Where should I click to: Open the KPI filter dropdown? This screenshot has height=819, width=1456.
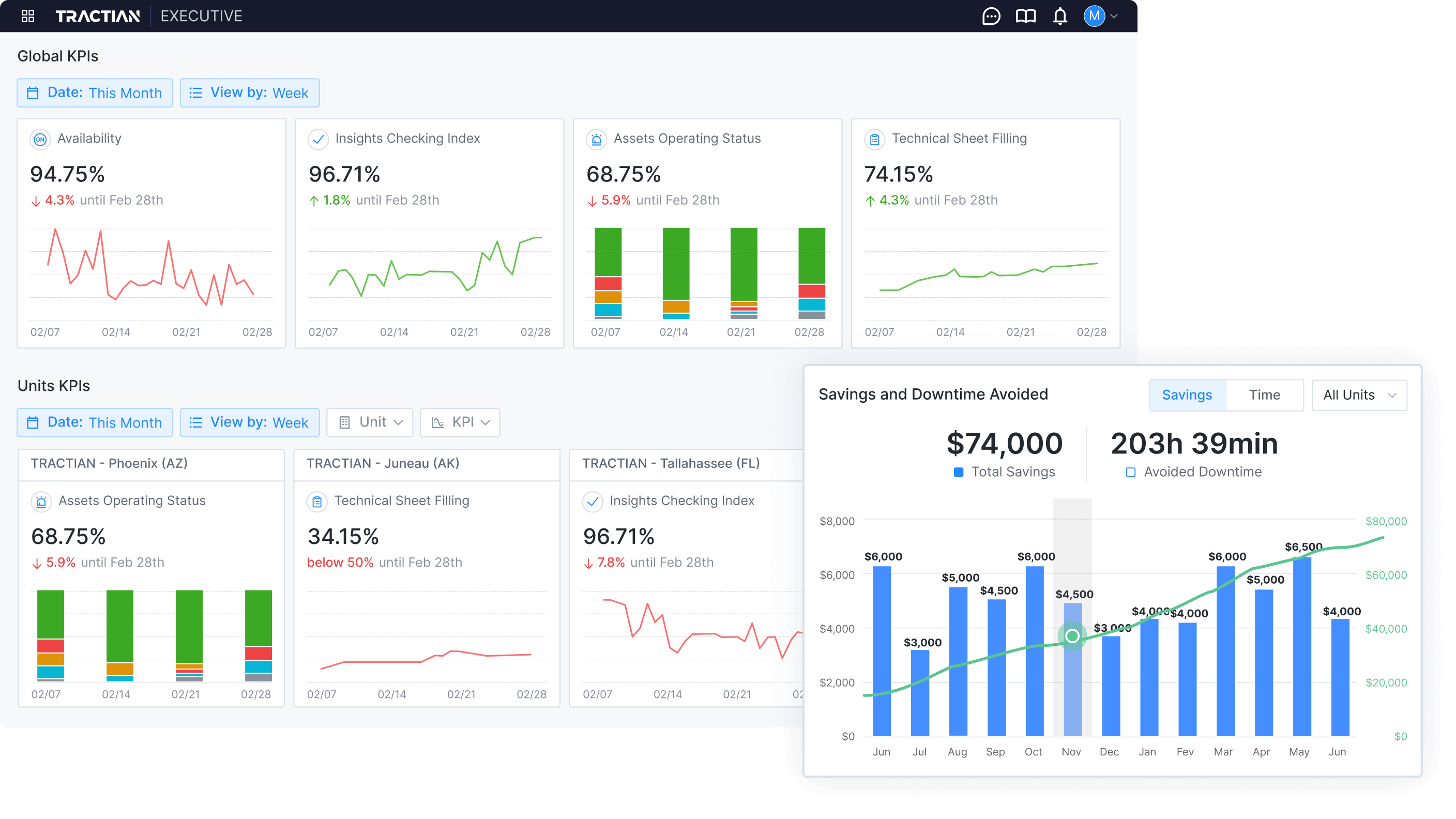click(460, 422)
